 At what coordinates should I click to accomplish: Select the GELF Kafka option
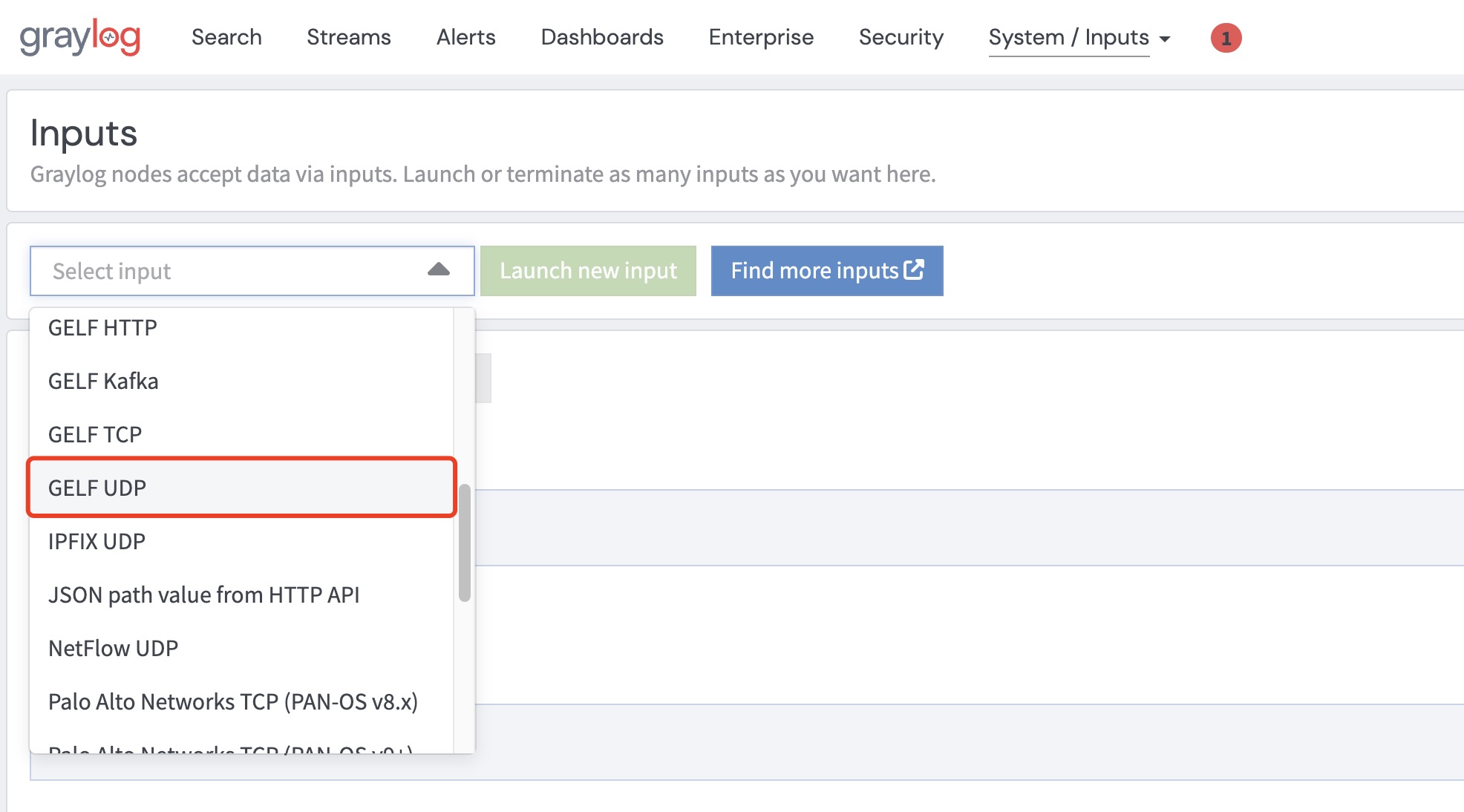coord(103,381)
